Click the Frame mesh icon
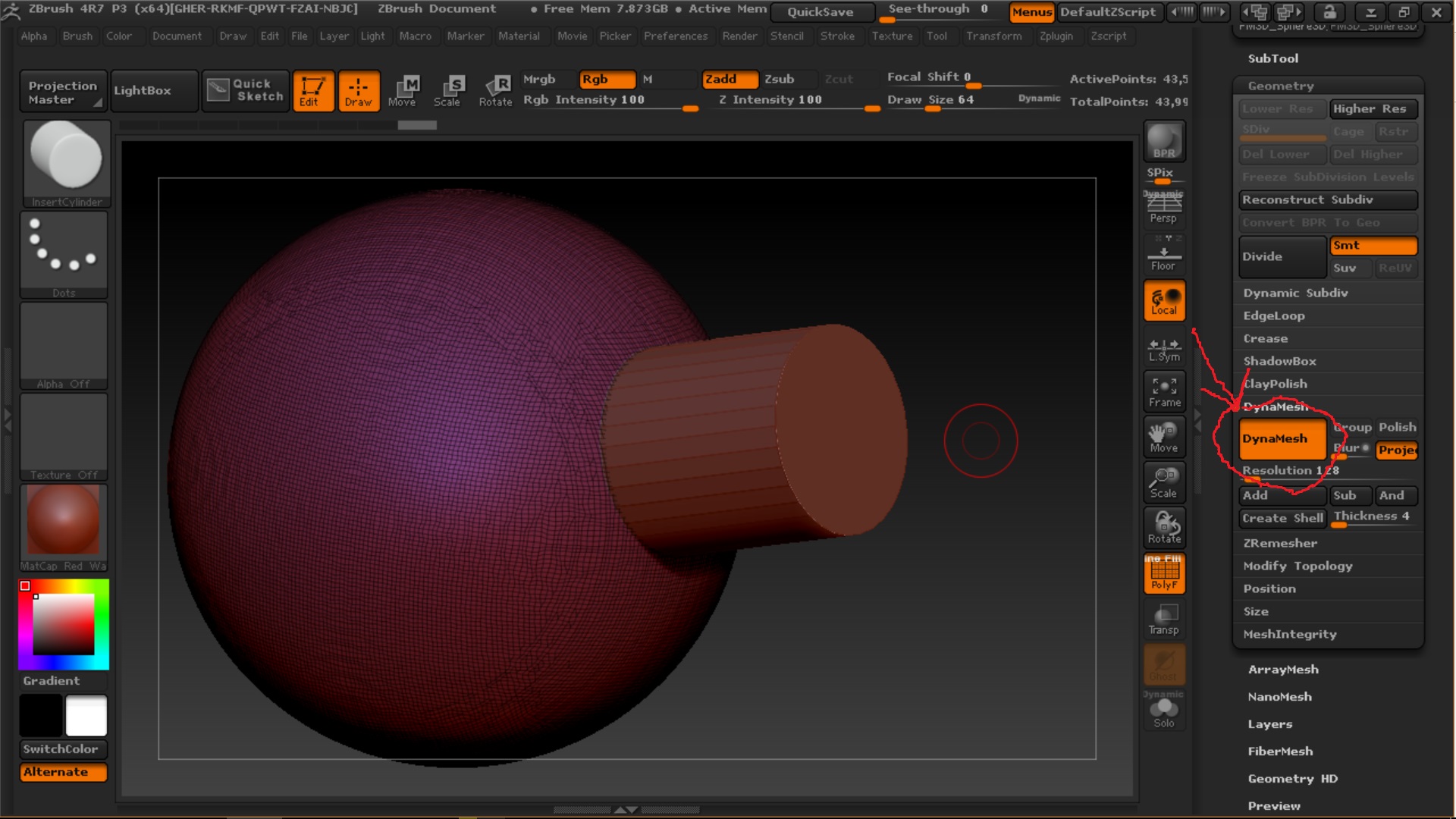1456x819 pixels. (1164, 392)
